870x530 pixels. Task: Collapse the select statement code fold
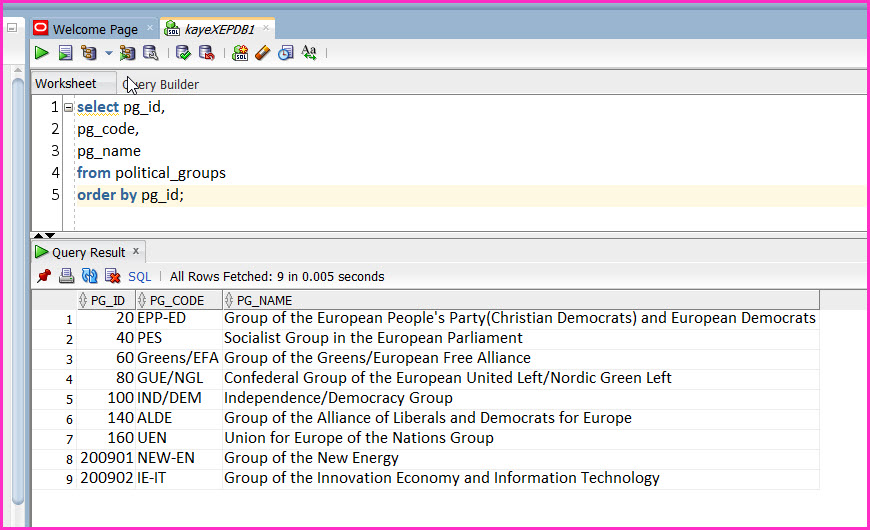[68, 107]
